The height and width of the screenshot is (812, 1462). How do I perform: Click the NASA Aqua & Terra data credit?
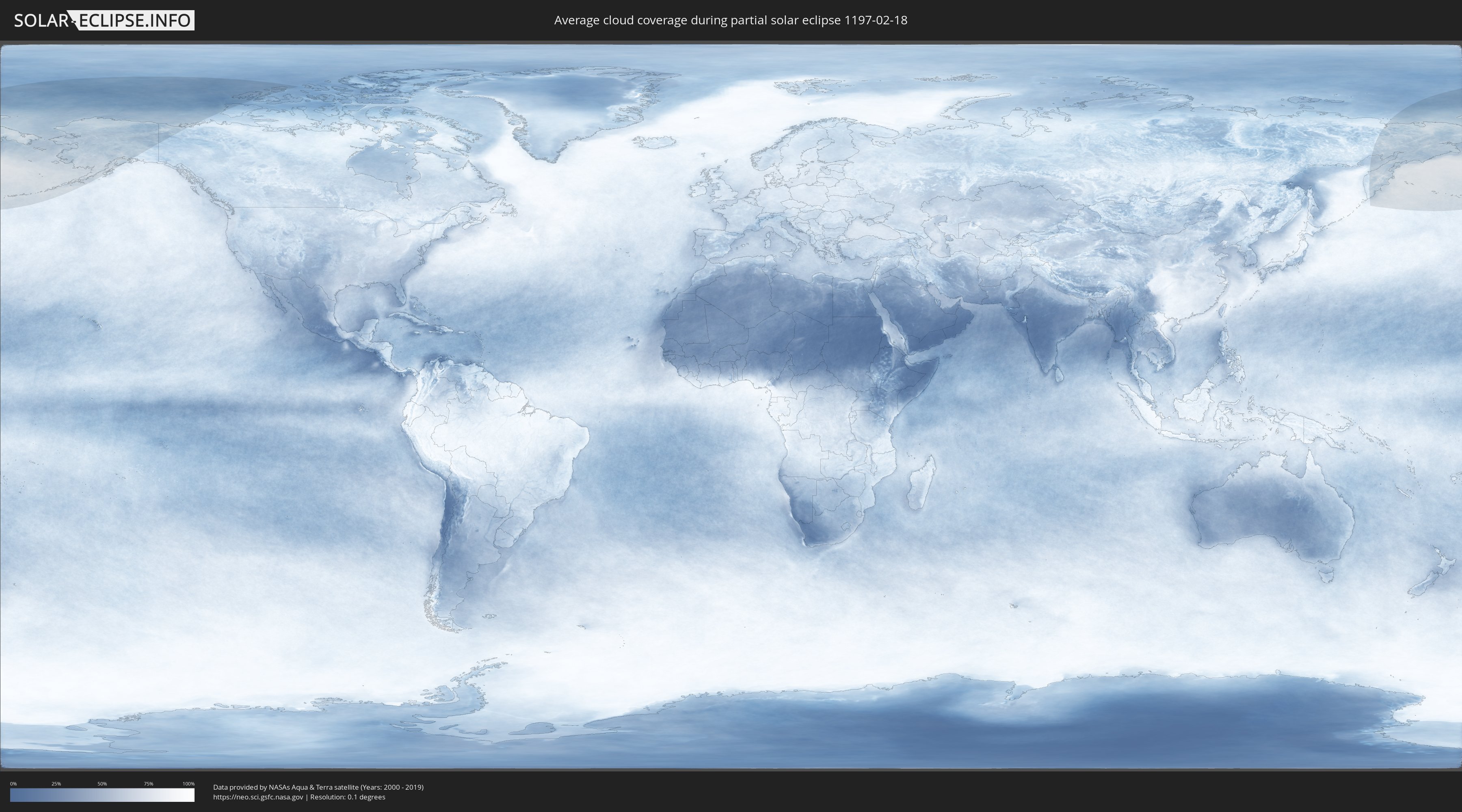pos(318,787)
